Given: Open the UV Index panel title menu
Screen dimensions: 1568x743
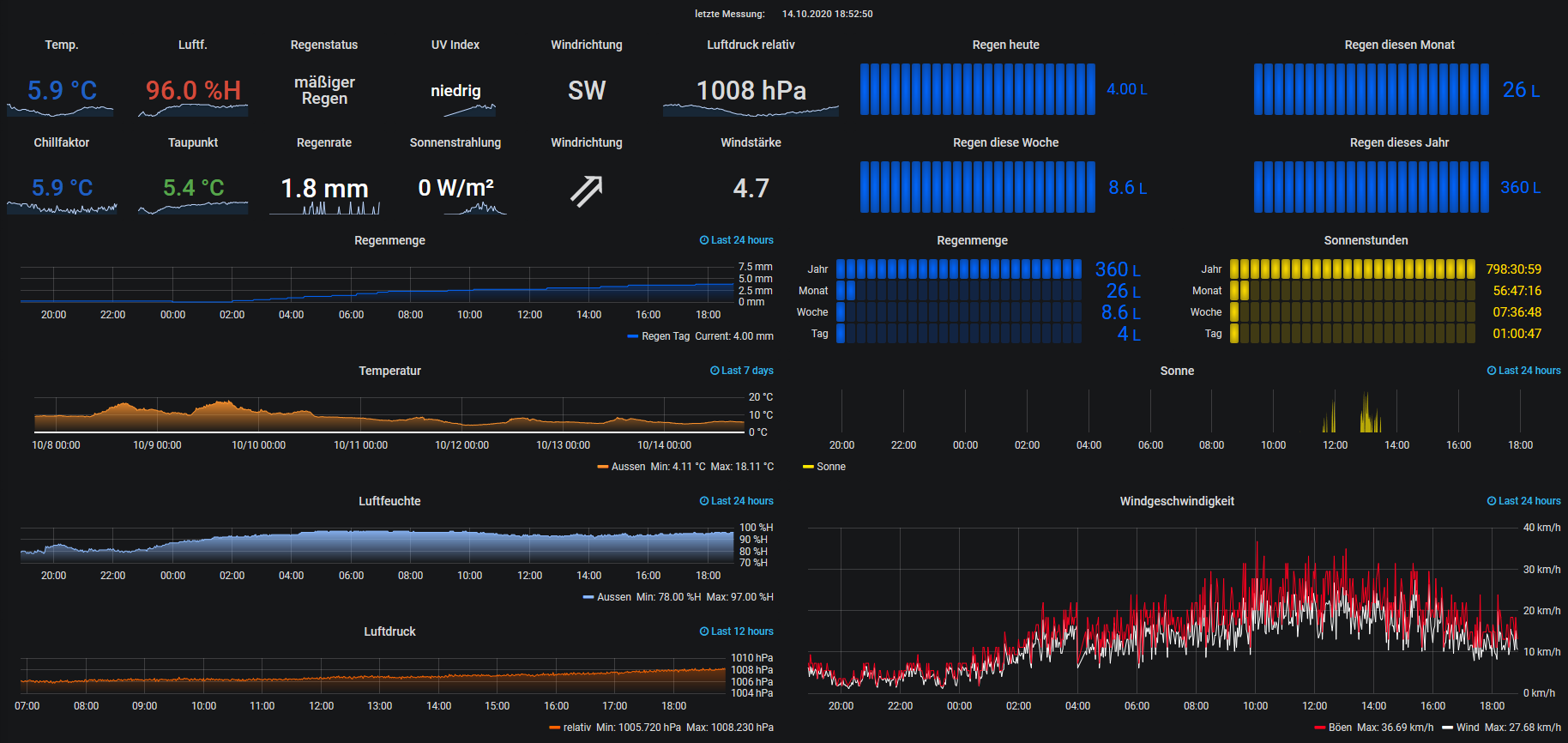Looking at the screenshot, I should coord(455,45).
